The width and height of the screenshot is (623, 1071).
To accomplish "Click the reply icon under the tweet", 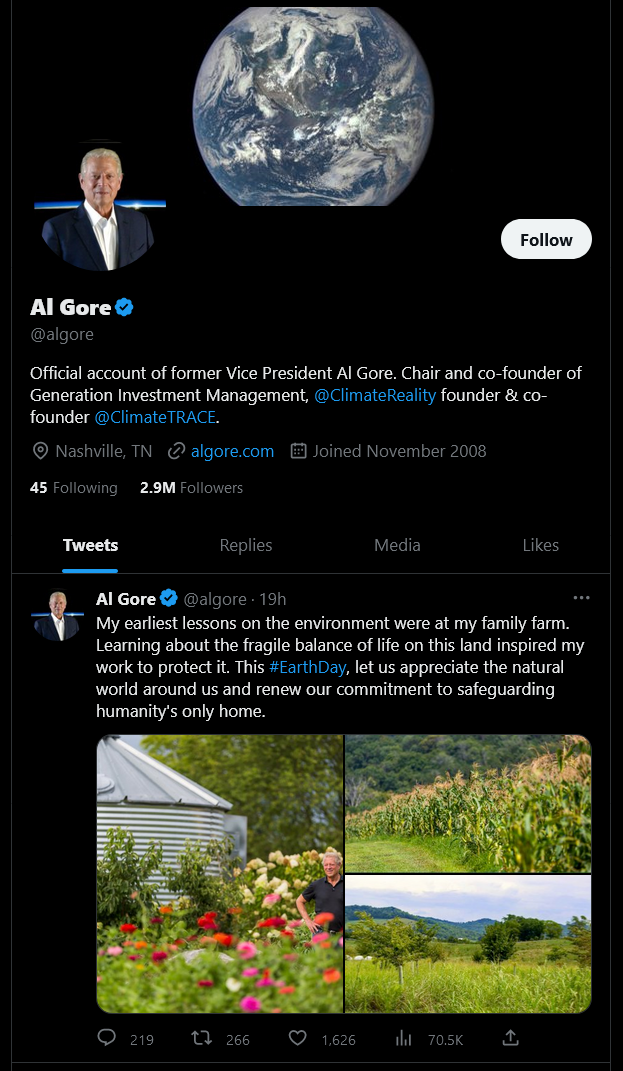I will coord(107,1039).
